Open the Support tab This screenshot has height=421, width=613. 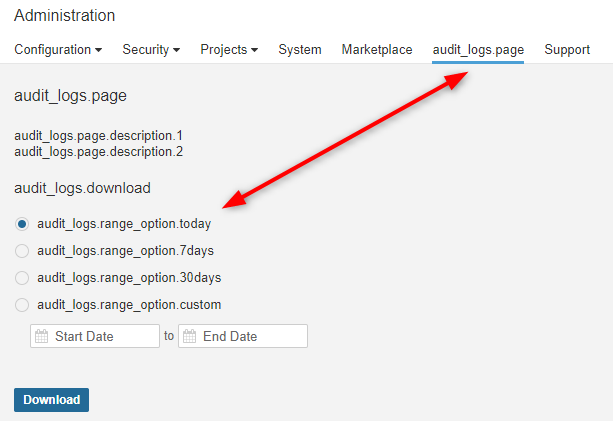click(x=567, y=49)
